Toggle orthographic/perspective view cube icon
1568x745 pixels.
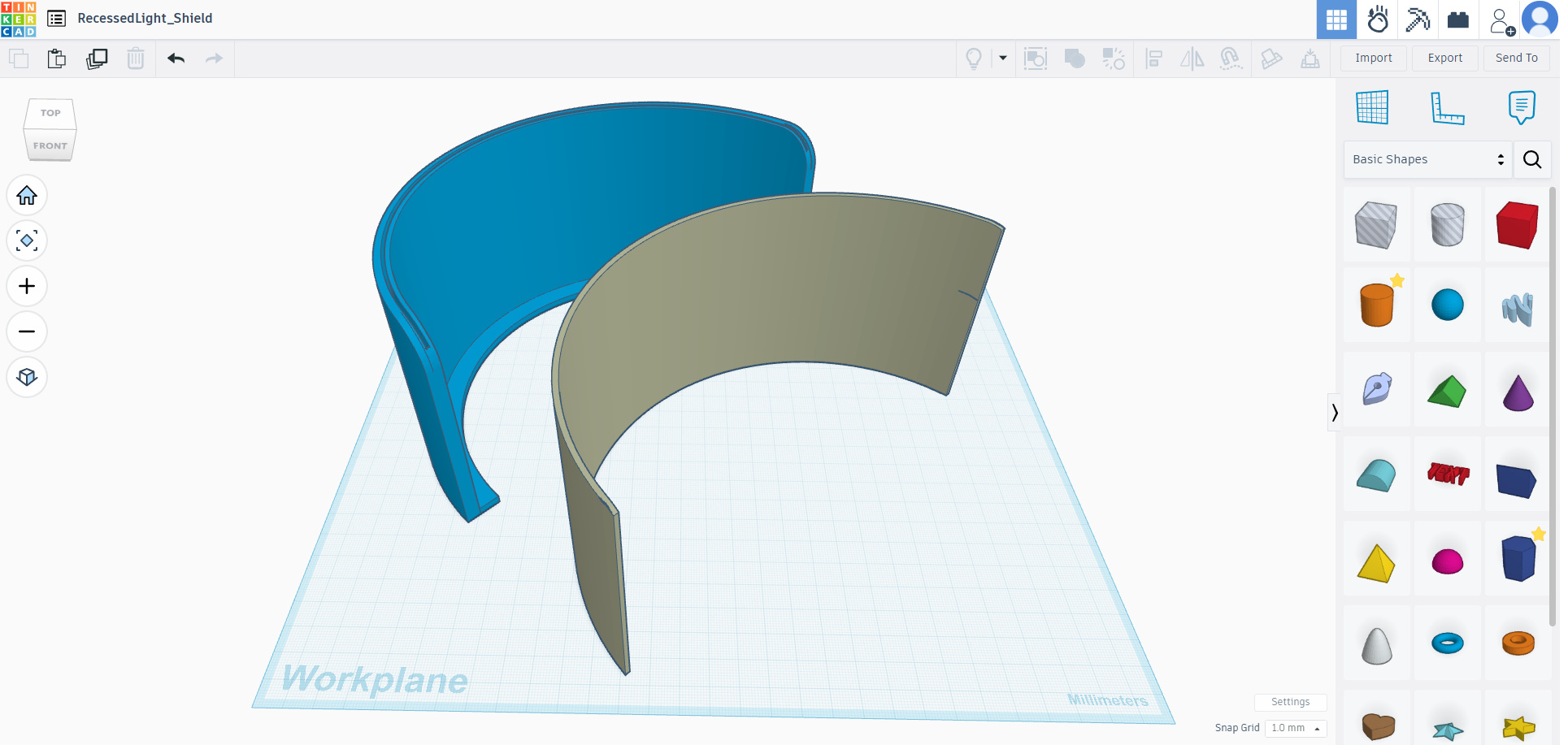coord(27,377)
